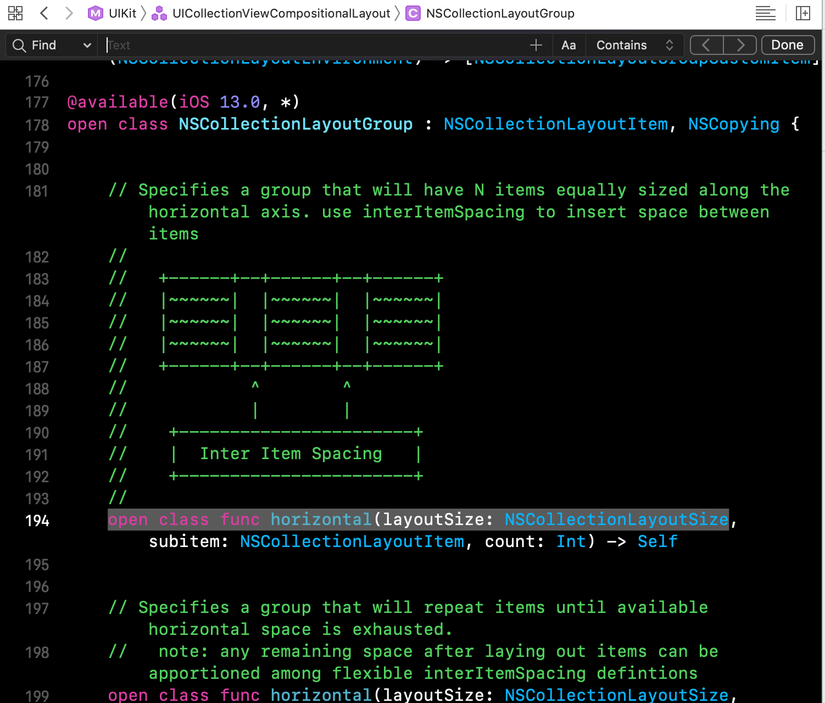Image resolution: width=825 pixels, height=703 pixels.
Task: Click NSCollectionLayoutItem subitem type below line 194
Action: 352,541
